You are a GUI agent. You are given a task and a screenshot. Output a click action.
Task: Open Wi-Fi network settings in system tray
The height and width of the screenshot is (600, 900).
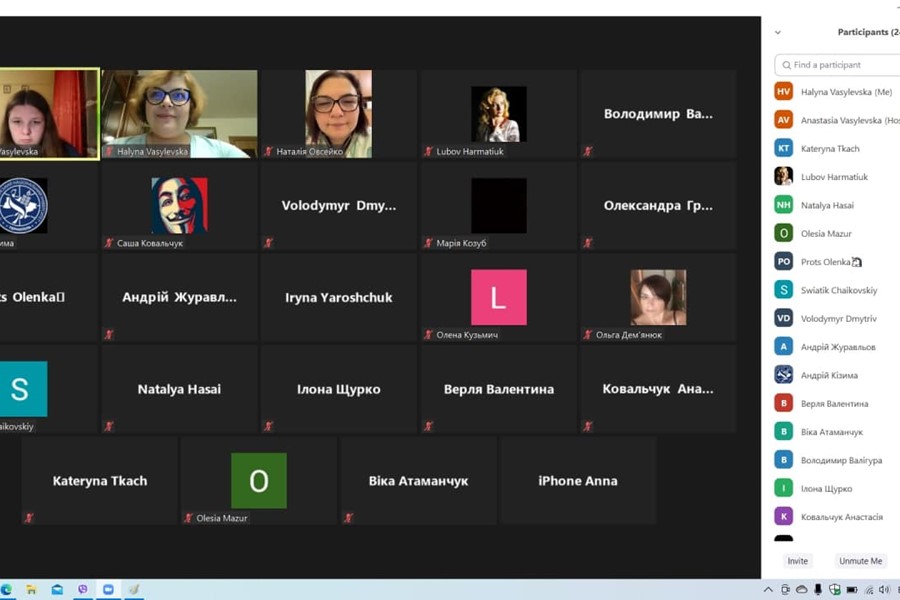(x=869, y=590)
